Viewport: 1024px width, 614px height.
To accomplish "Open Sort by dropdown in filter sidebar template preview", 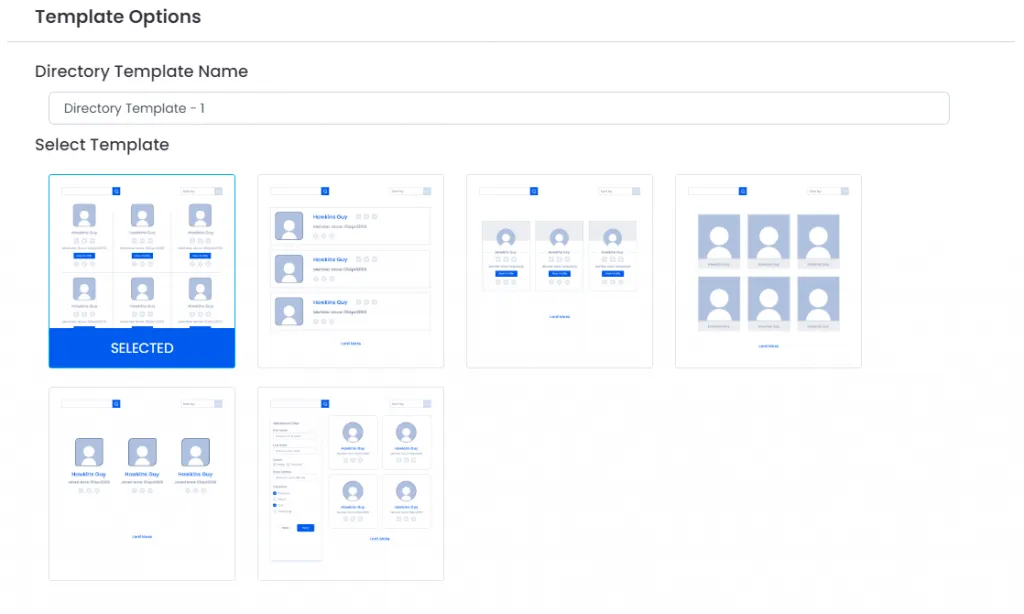I will (x=410, y=404).
